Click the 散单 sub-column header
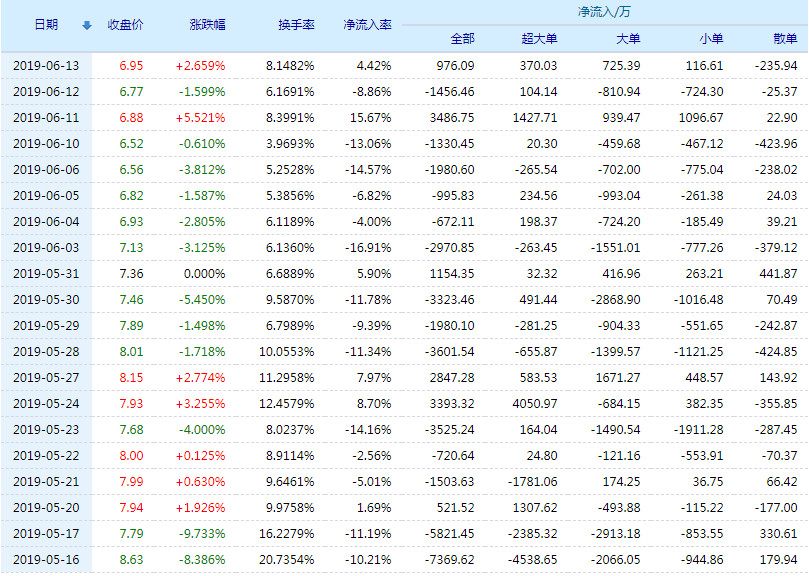809x576 pixels. tap(785, 39)
